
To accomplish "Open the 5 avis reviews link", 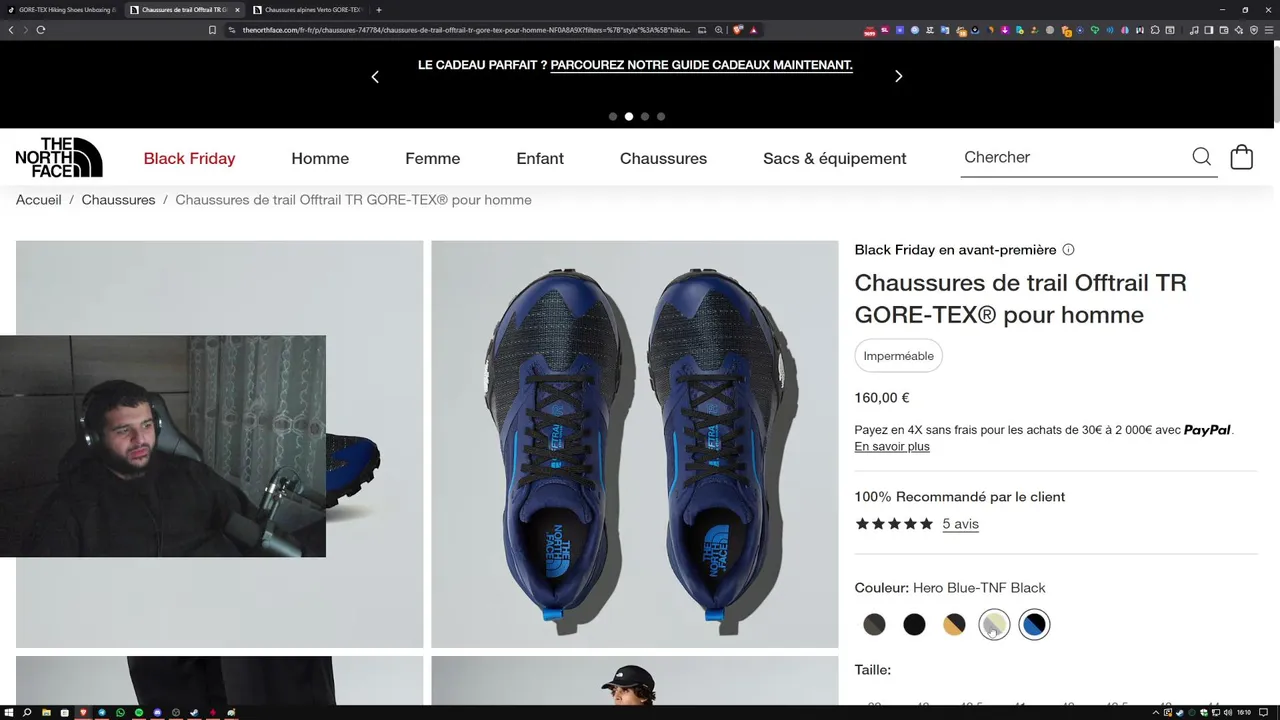I will 960,524.
